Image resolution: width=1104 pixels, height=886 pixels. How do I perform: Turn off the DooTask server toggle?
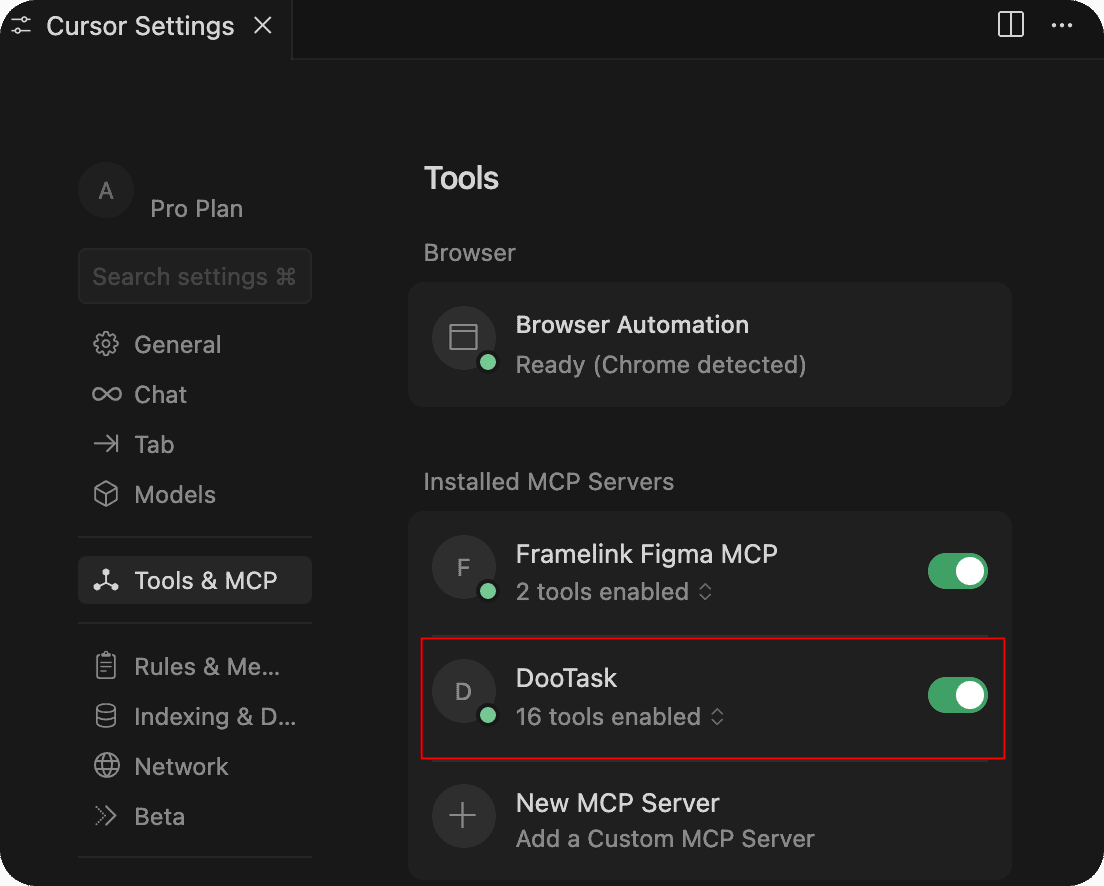click(957, 695)
